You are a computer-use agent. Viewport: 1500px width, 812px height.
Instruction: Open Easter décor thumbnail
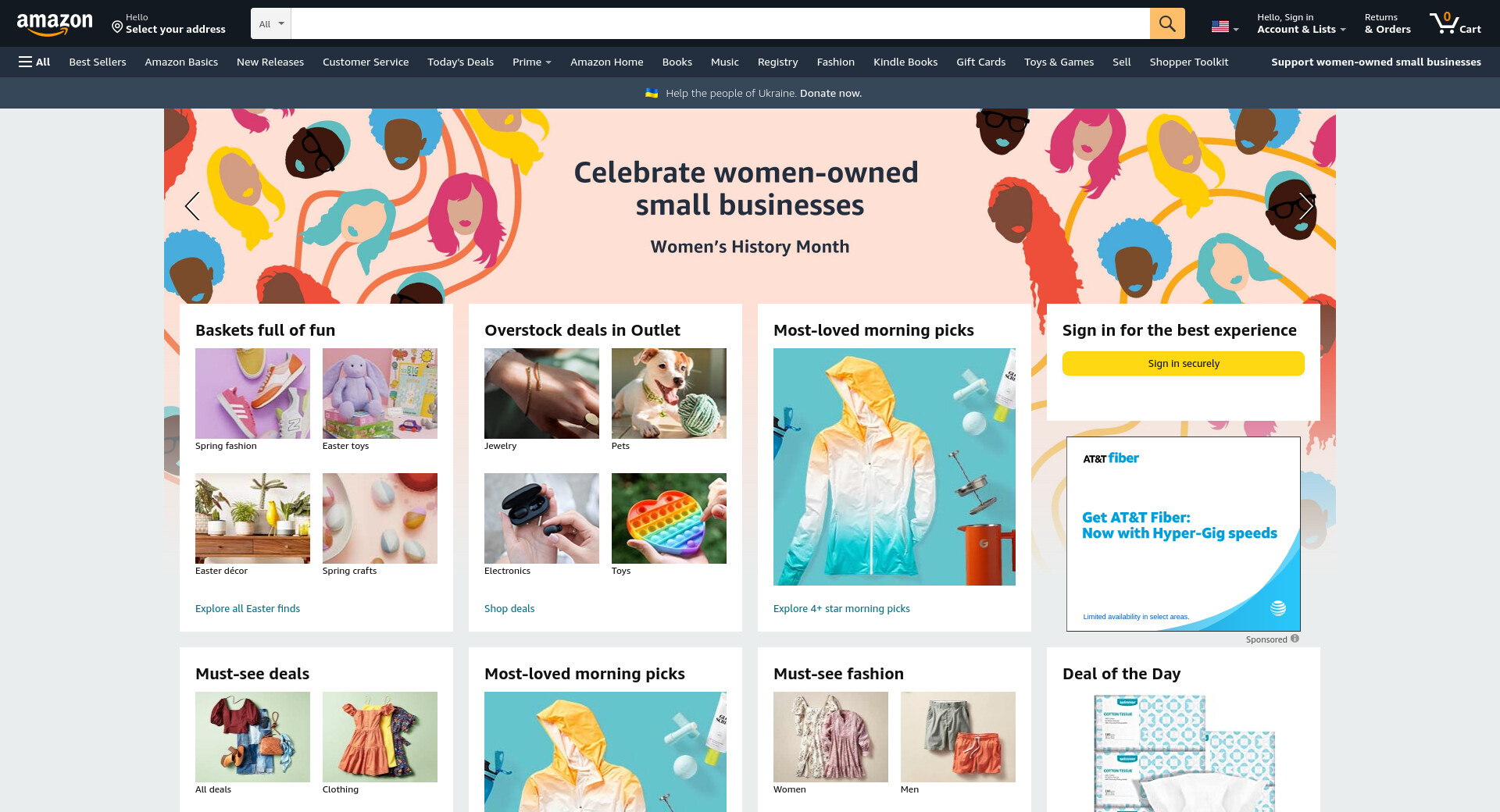pos(252,518)
